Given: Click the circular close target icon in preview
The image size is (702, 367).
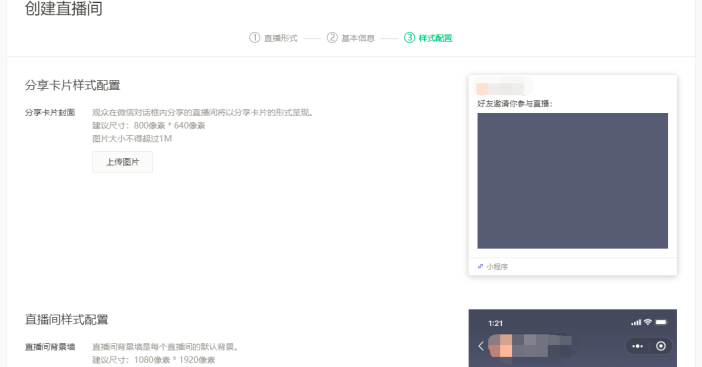Looking at the screenshot, I should 661,346.
